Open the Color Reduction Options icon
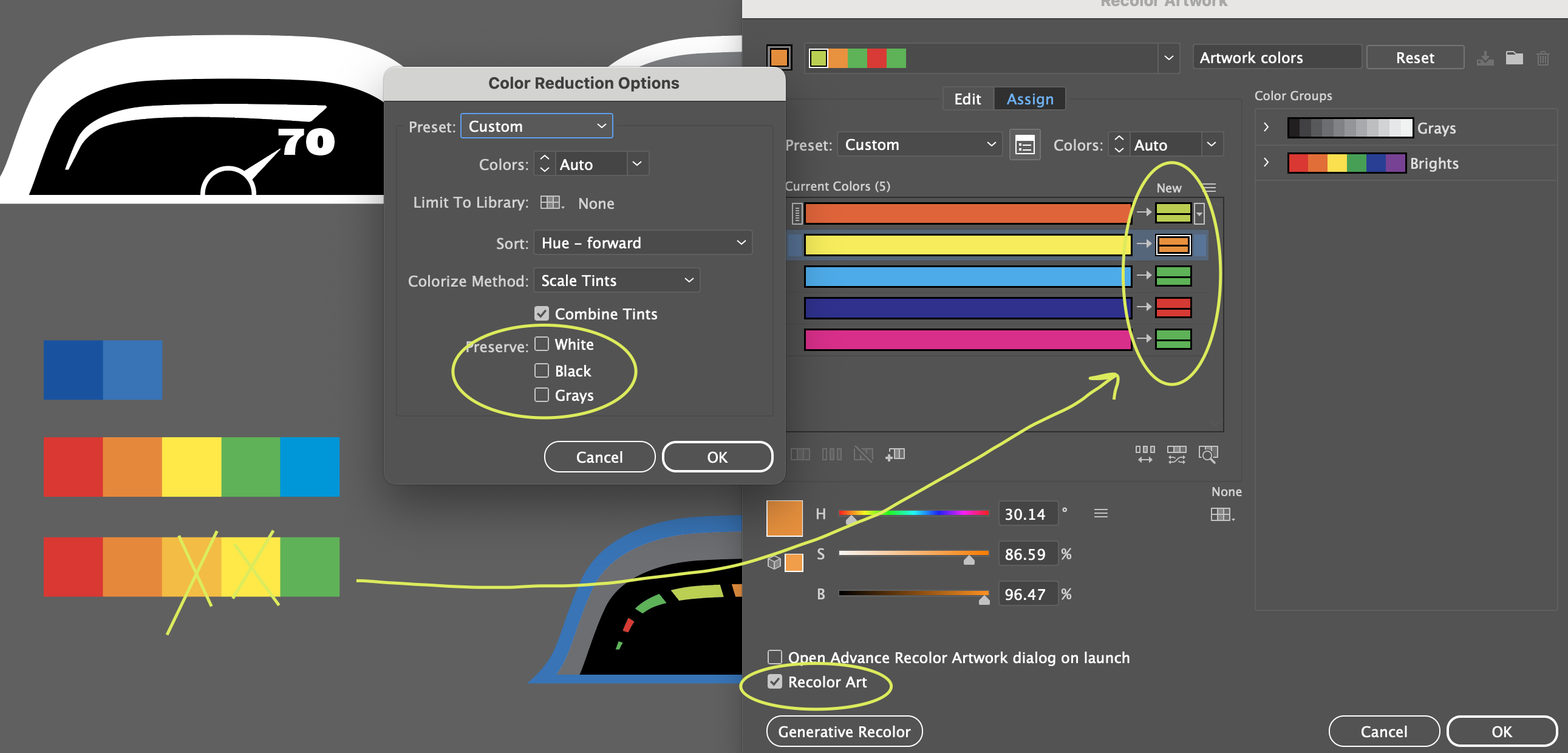The image size is (1568, 753). (x=1024, y=145)
